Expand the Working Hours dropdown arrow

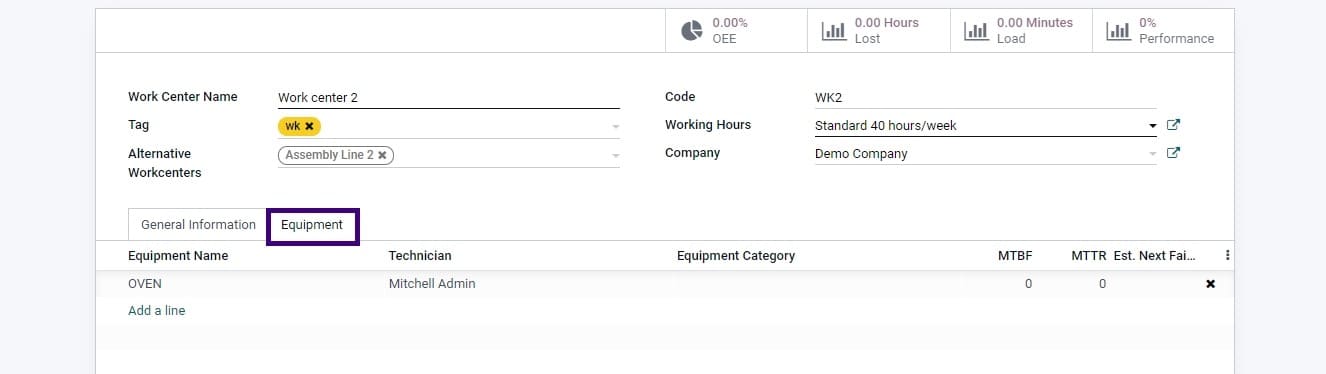coord(1152,126)
